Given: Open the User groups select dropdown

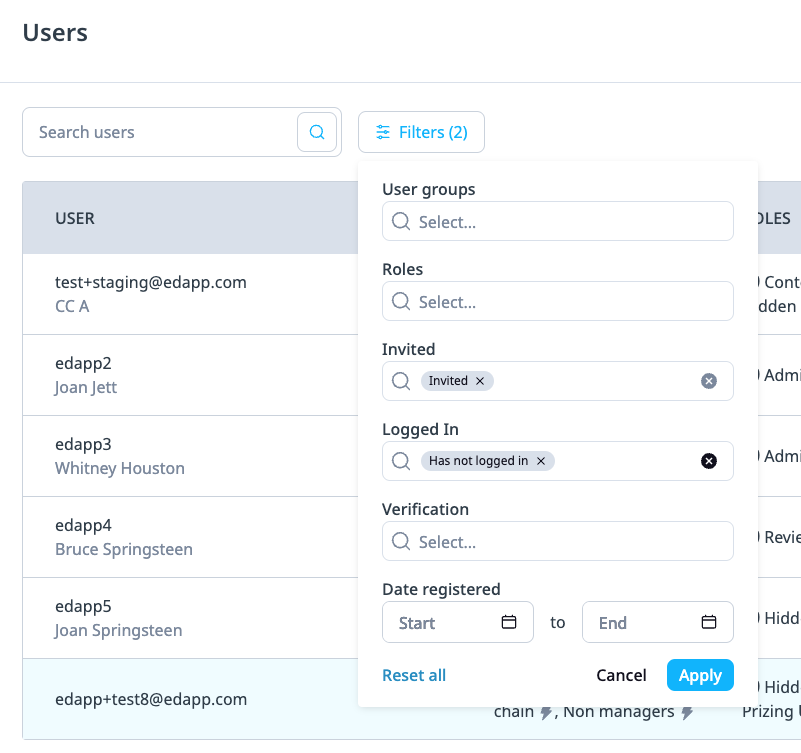Looking at the screenshot, I should (557, 221).
